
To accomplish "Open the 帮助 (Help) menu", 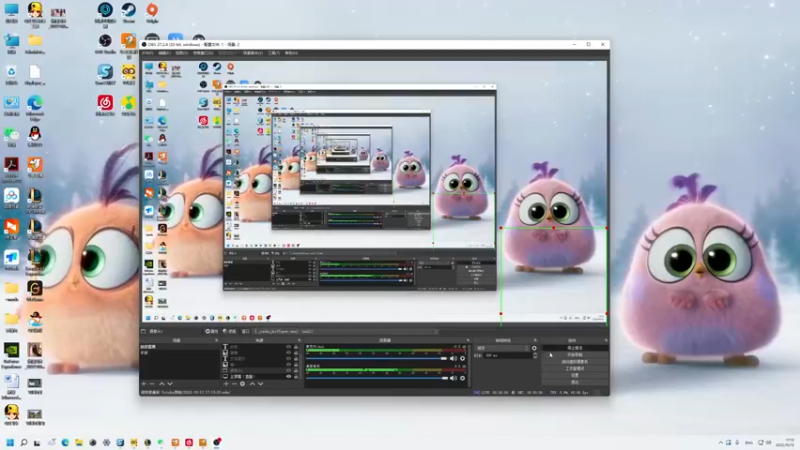I will click(291, 53).
